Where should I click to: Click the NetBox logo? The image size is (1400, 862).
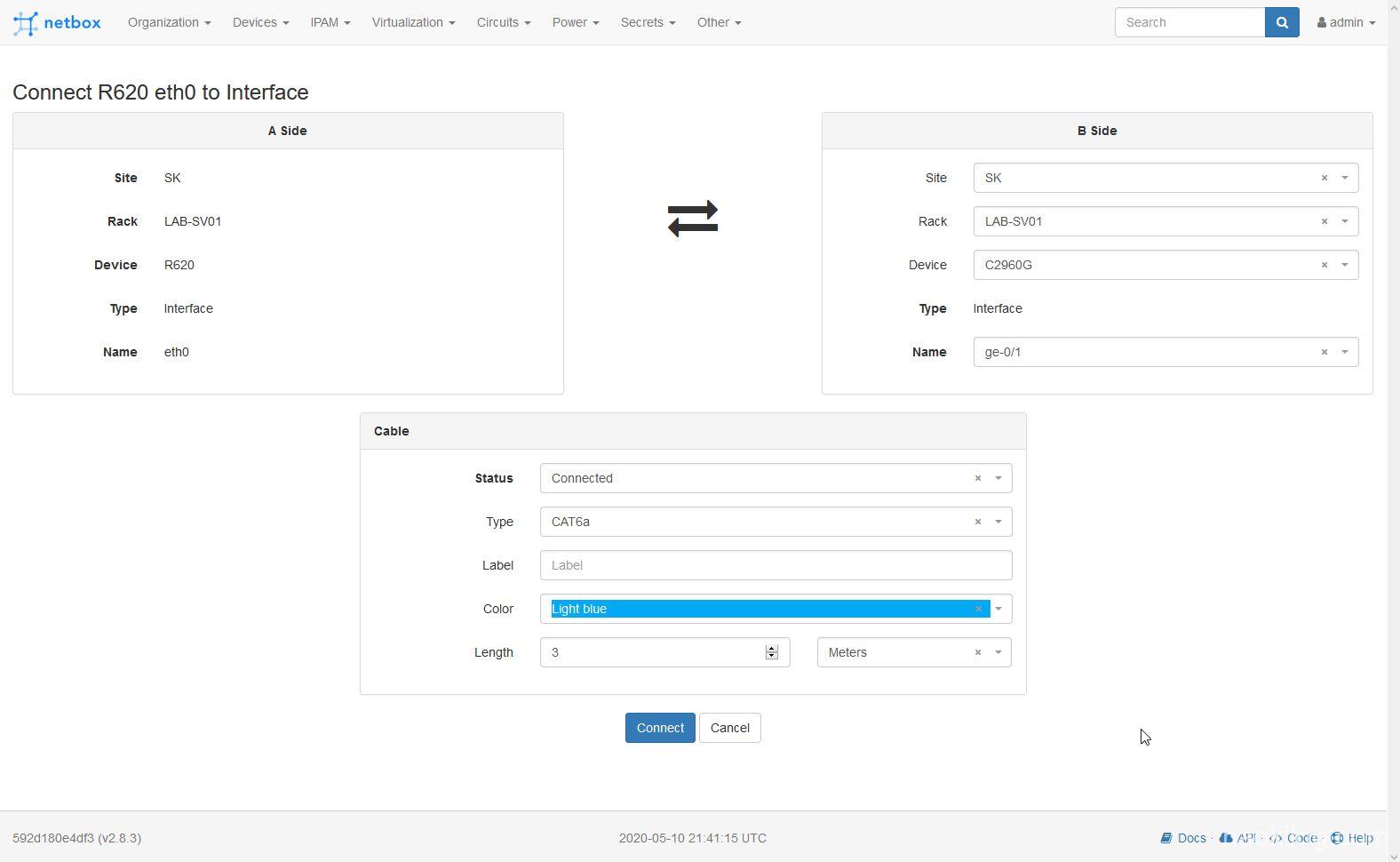[57, 22]
